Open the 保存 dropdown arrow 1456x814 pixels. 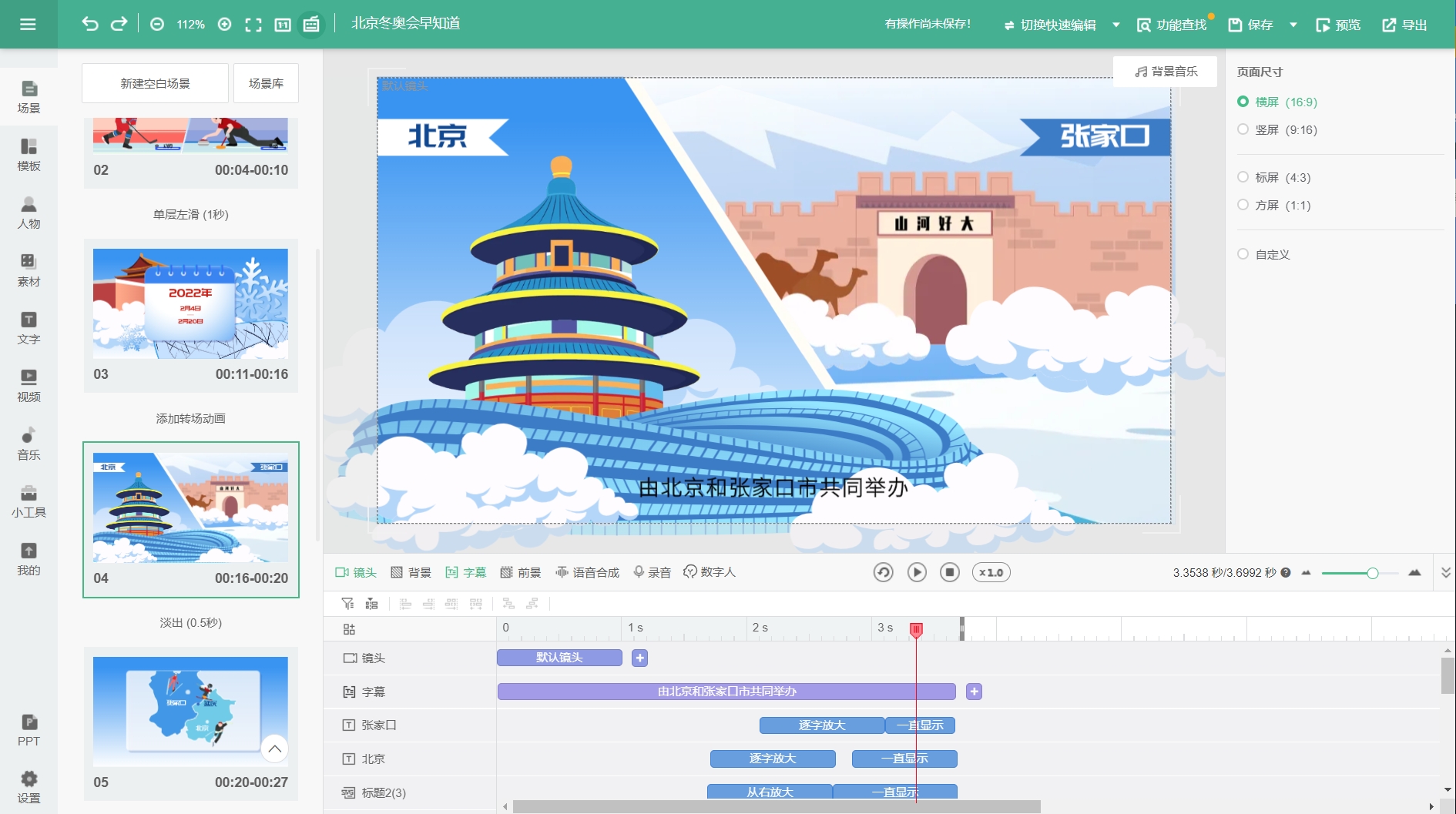pyautogui.click(x=1293, y=25)
